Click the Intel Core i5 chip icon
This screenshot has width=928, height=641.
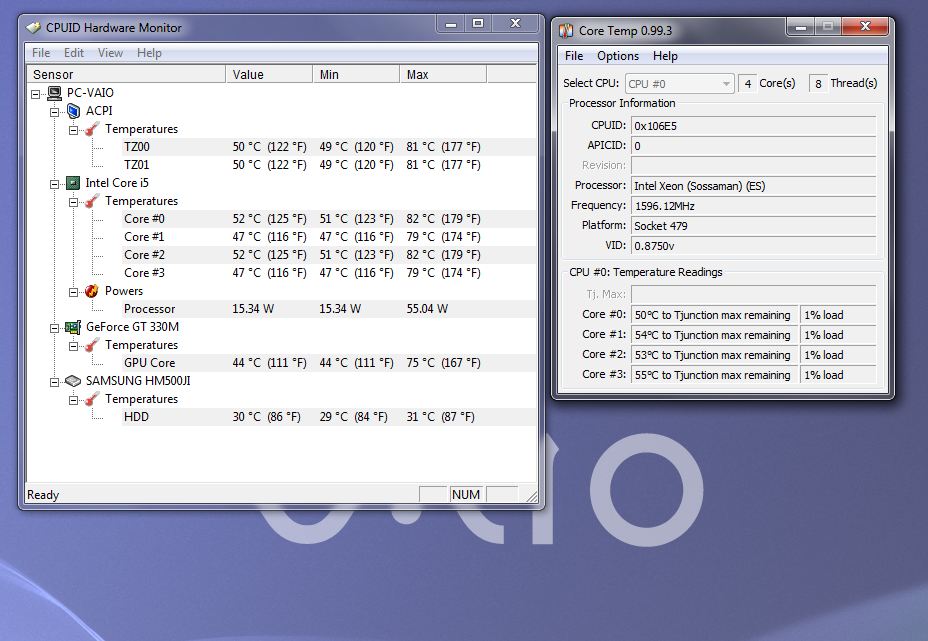(73, 183)
